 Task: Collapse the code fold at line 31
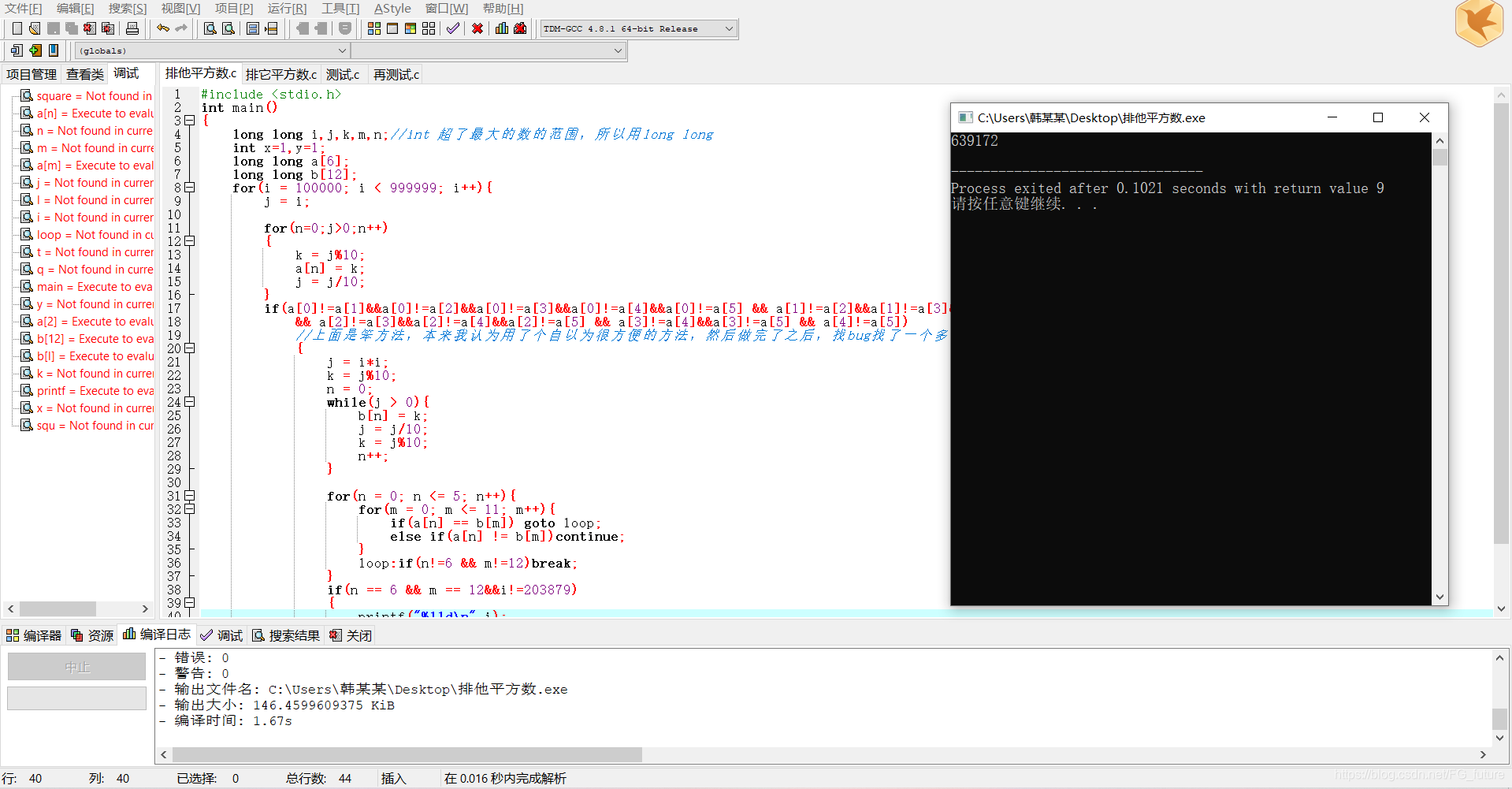tap(189, 496)
